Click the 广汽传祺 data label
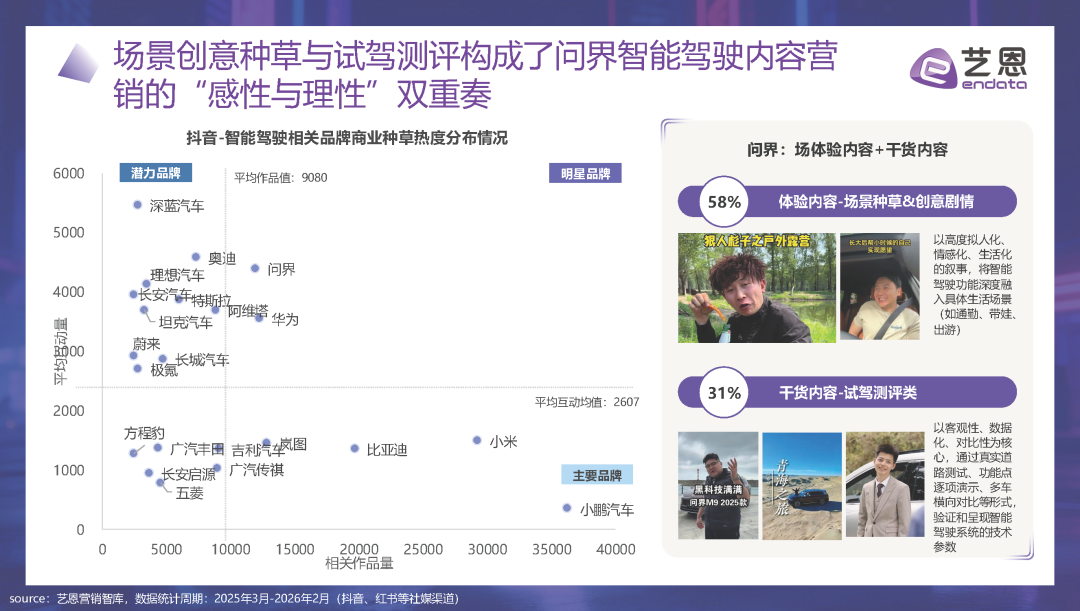Image resolution: width=1080 pixels, height=611 pixels. pyautogui.click(x=256, y=470)
